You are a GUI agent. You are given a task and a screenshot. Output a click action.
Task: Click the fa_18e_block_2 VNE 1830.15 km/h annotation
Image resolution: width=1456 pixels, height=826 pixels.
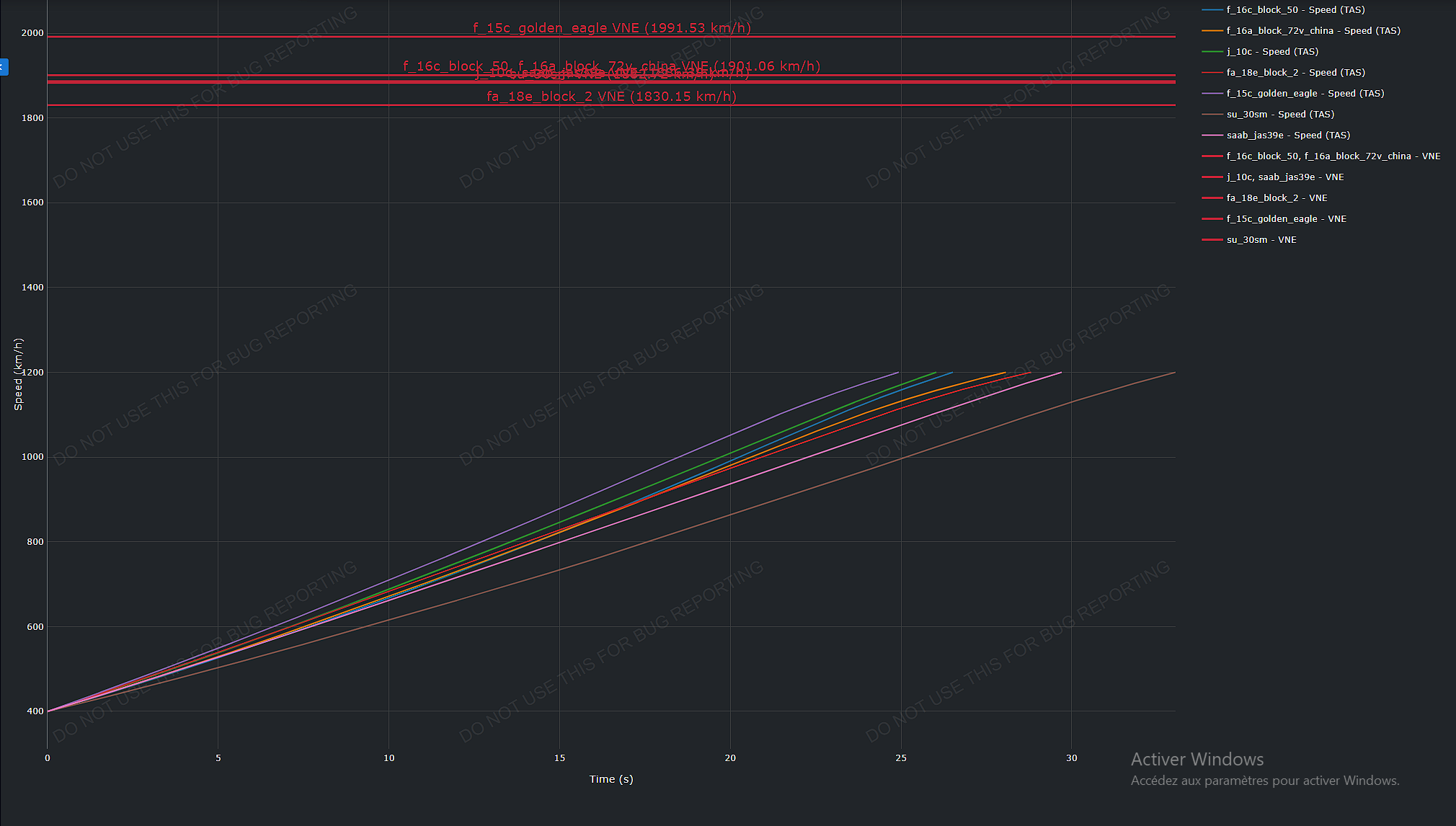611,97
